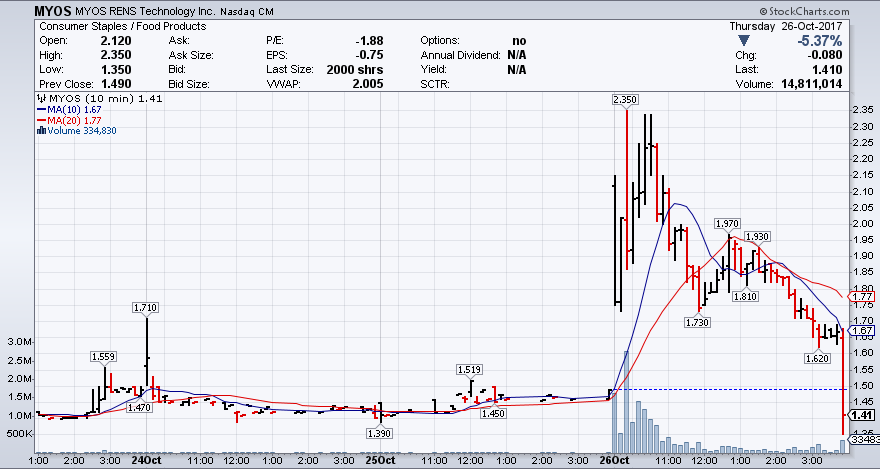The image size is (880, 469).
Task: Click the red 1.77 MA(20) axis tag
Action: (x=861, y=297)
